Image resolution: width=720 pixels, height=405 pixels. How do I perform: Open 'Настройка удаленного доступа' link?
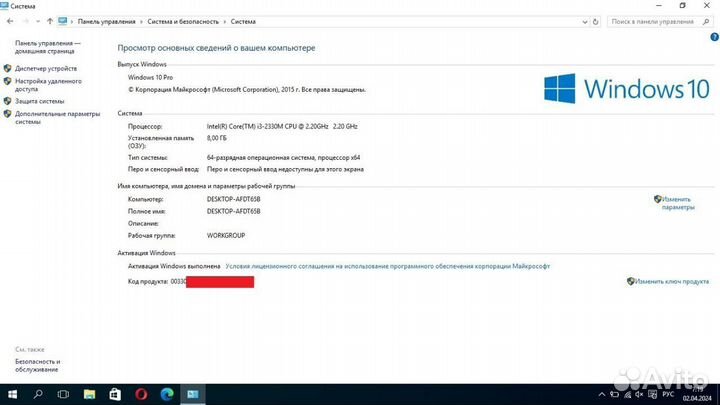pos(48,85)
